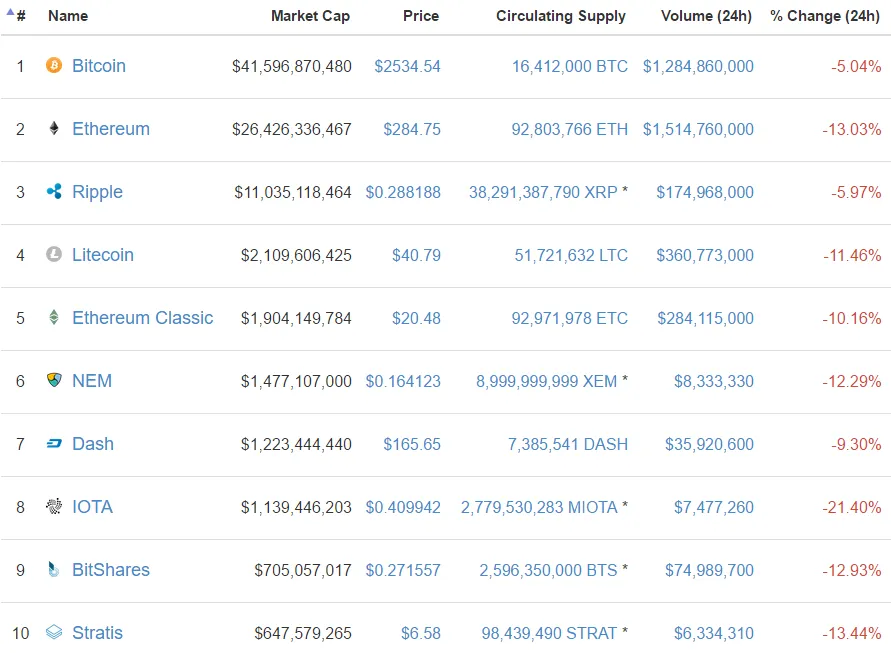Click the IOTA logo icon
The image size is (891, 653).
tap(54, 506)
